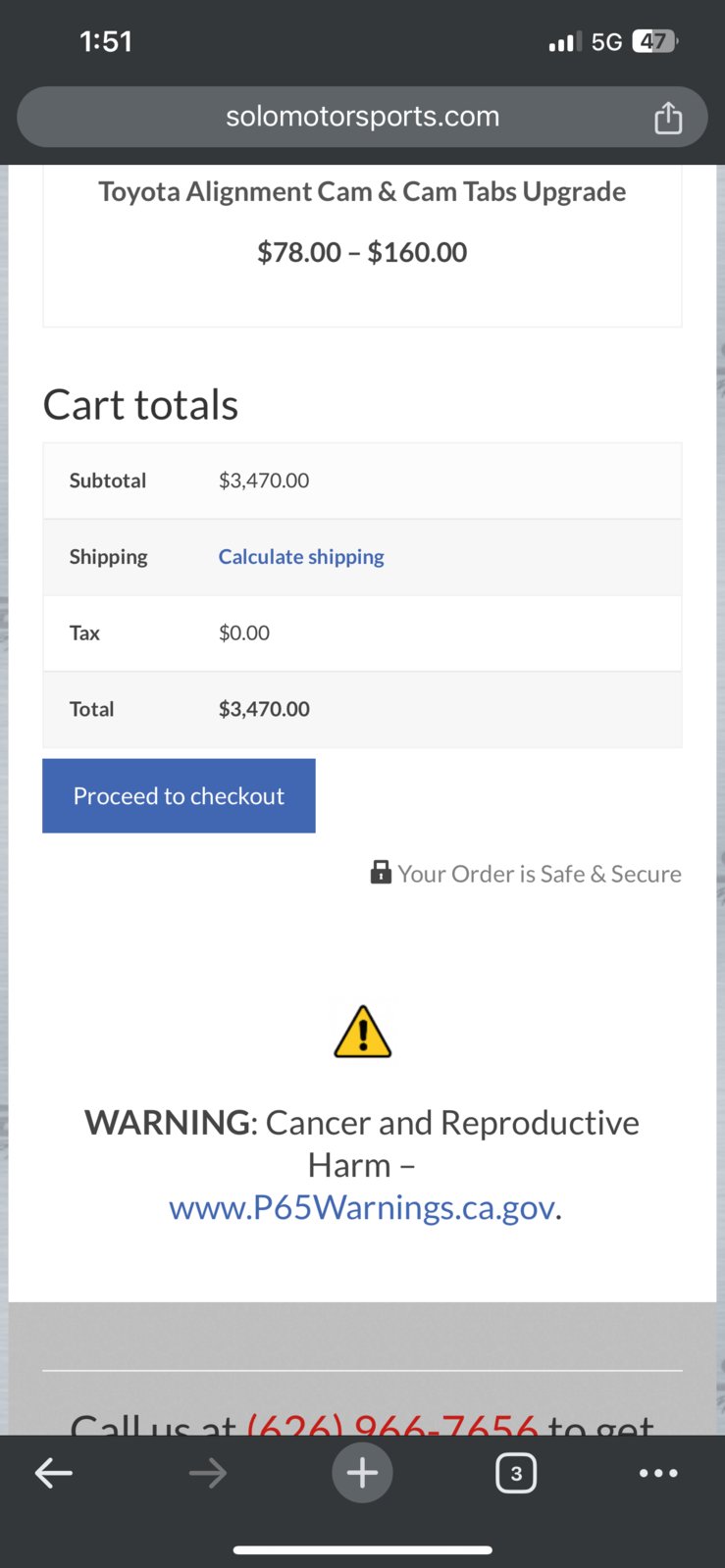The image size is (725, 1568).
Task: Tap the yellow warning triangle icon
Action: [x=363, y=1032]
